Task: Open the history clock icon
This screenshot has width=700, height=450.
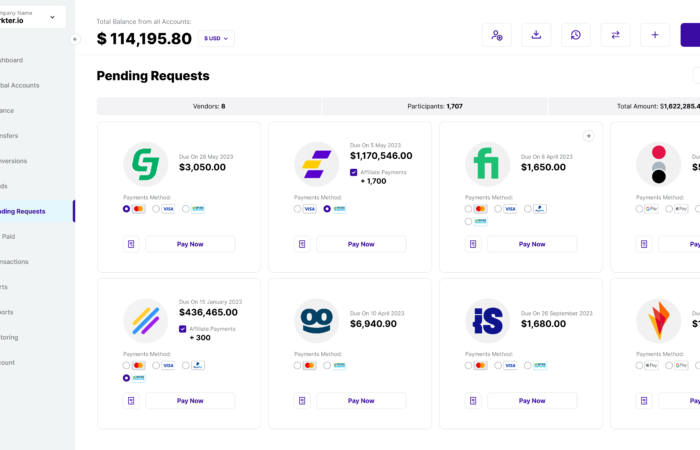Action: click(576, 35)
